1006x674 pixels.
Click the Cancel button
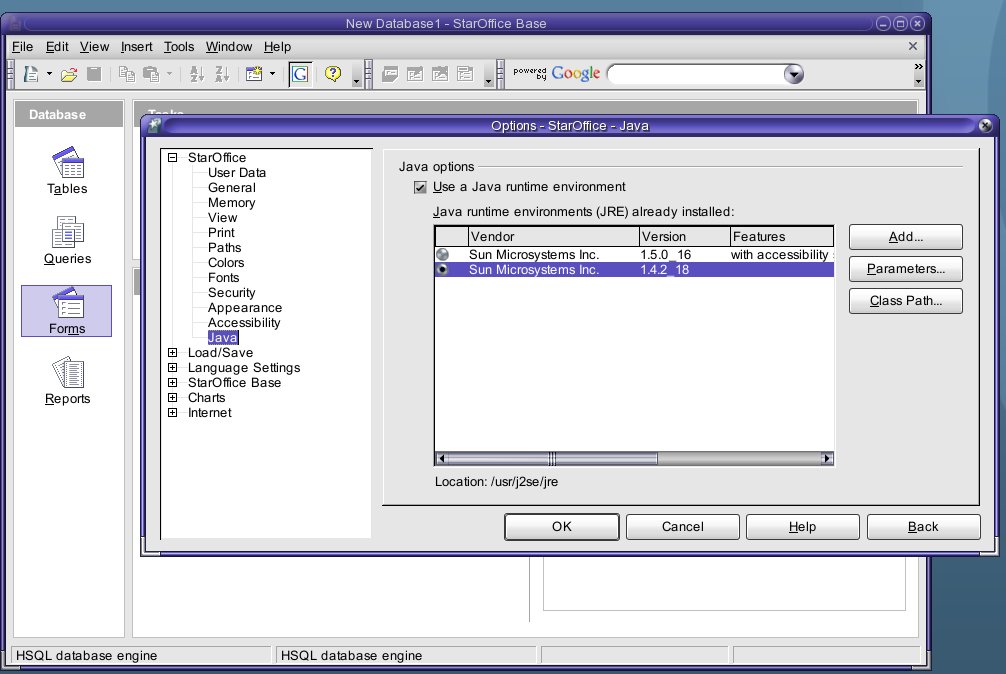[683, 527]
